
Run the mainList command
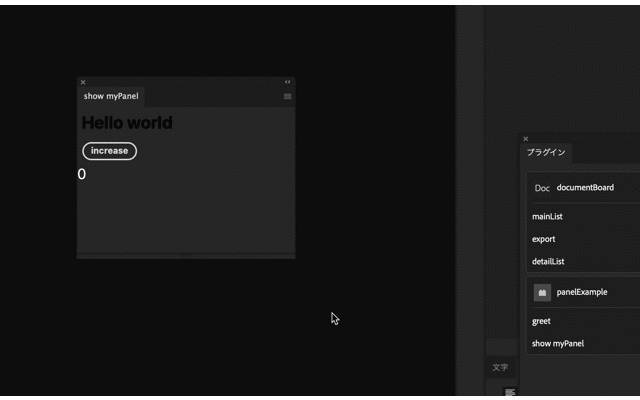click(x=548, y=216)
